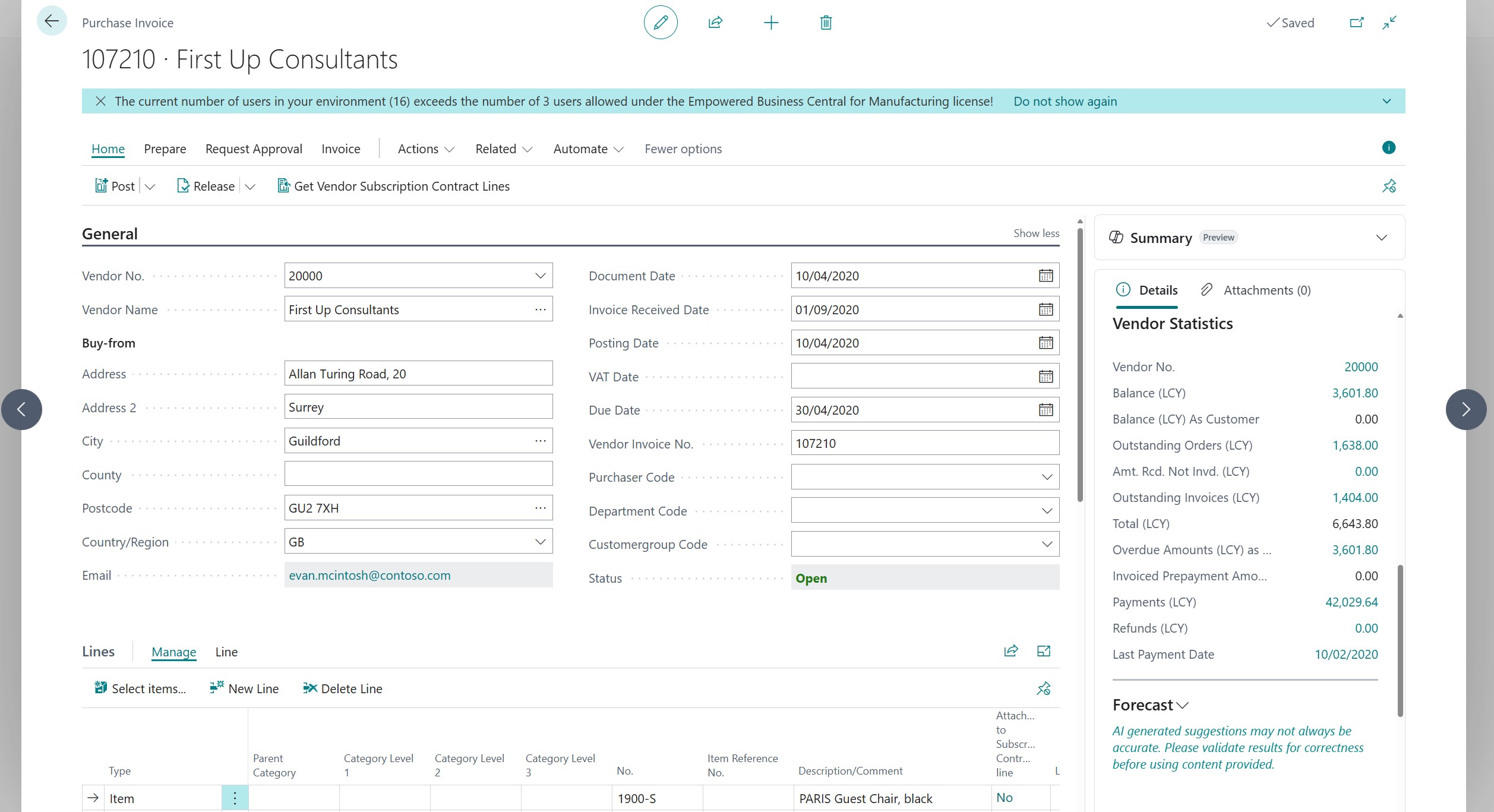Viewport: 1494px width, 812px height.
Task: Open the Home tab
Action: pyautogui.click(x=108, y=149)
